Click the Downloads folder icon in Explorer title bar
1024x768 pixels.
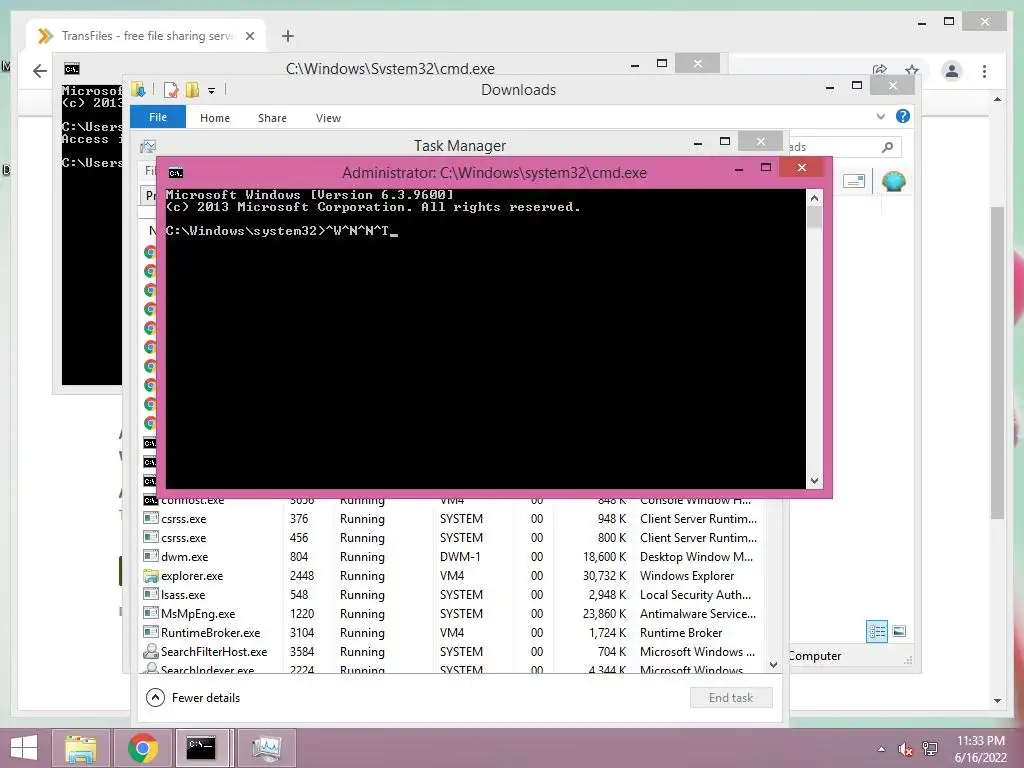click(138, 89)
